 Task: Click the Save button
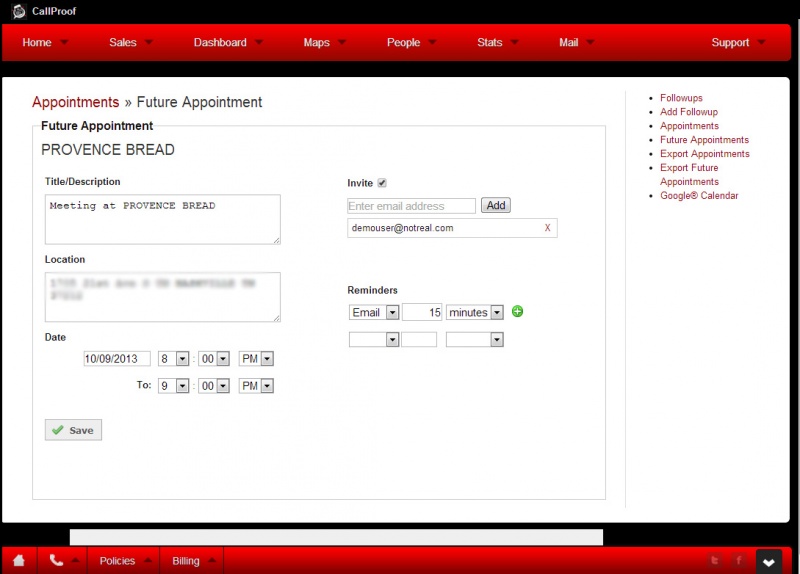tap(73, 430)
